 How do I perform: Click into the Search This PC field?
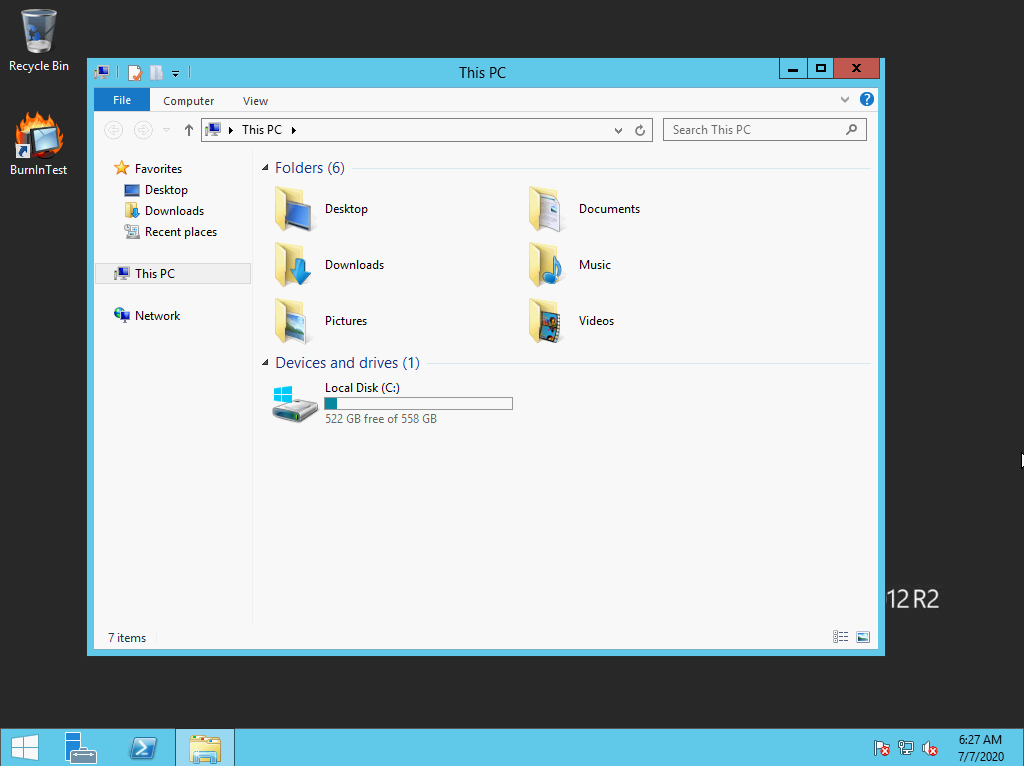pyautogui.click(x=765, y=130)
